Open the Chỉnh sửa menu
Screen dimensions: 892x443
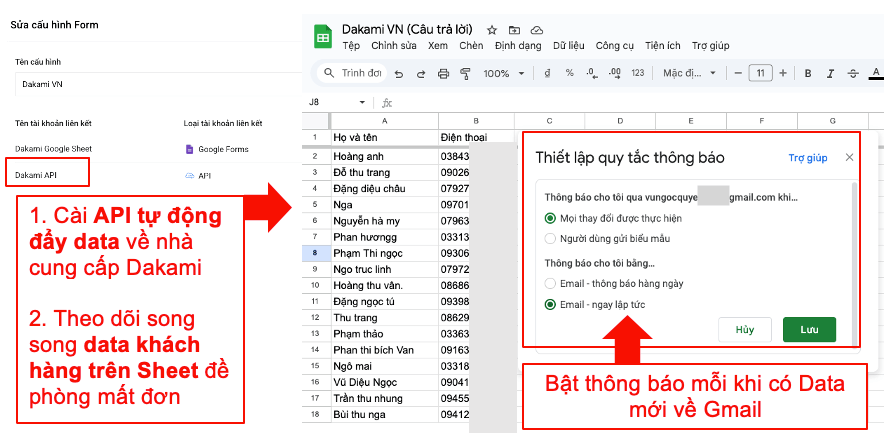(394, 45)
